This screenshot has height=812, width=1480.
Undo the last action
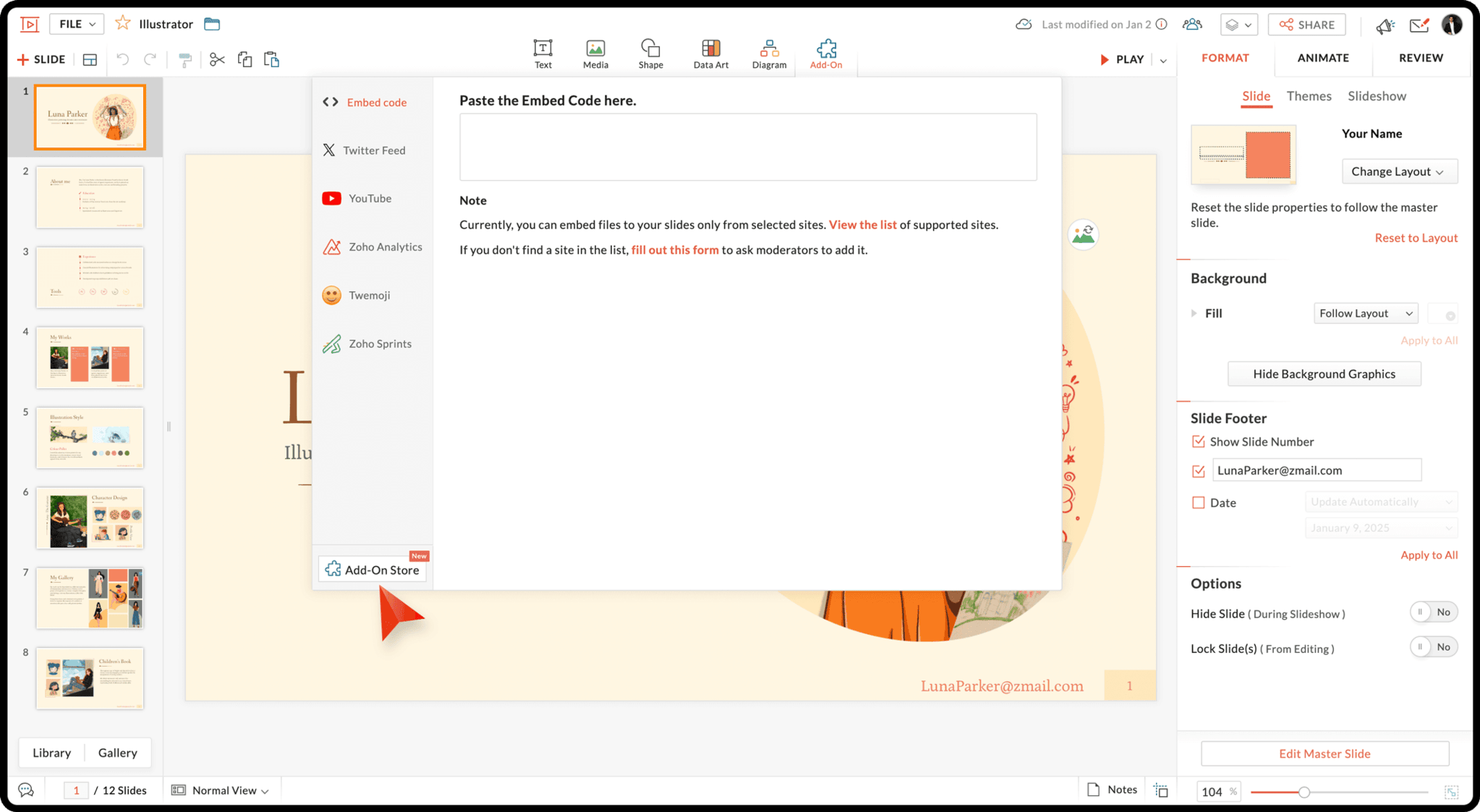point(122,59)
